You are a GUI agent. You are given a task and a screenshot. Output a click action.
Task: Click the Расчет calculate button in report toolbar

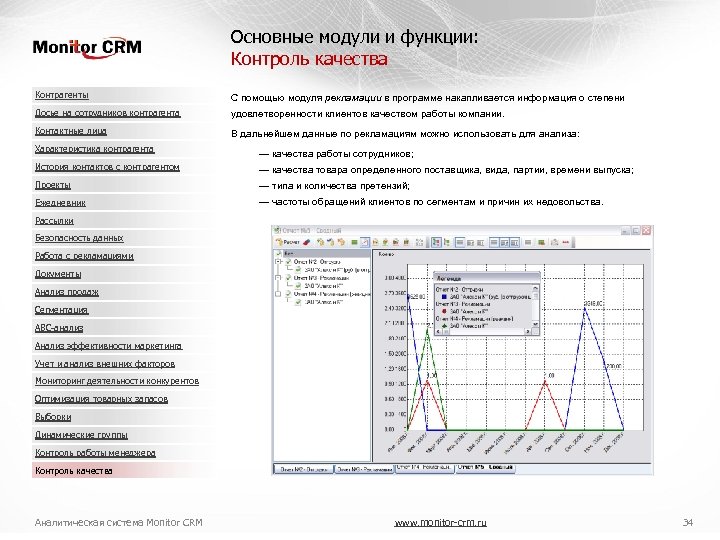click(287, 242)
